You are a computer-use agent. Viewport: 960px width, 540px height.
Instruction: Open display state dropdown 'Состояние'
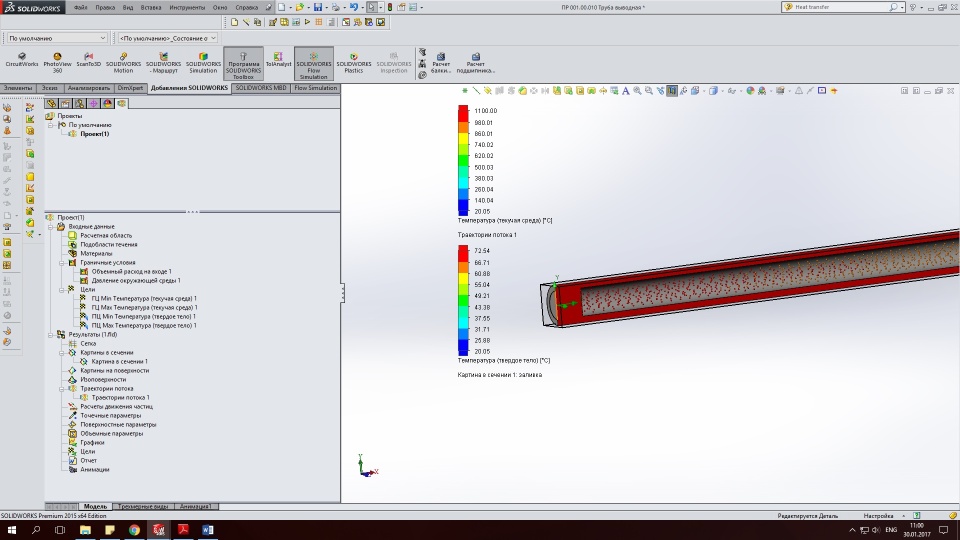coord(167,38)
